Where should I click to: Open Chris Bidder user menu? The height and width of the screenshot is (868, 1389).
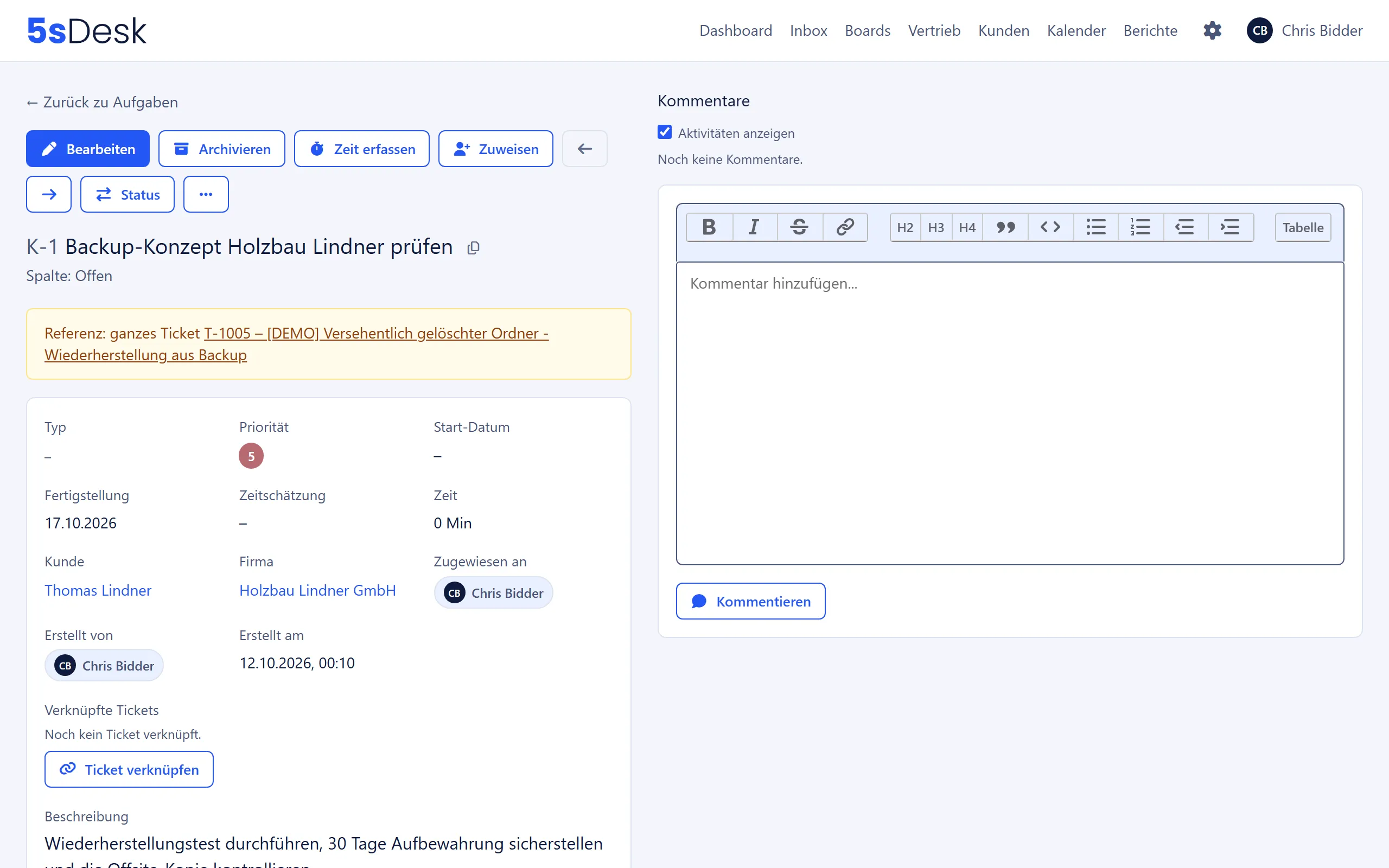pyautogui.click(x=1304, y=30)
